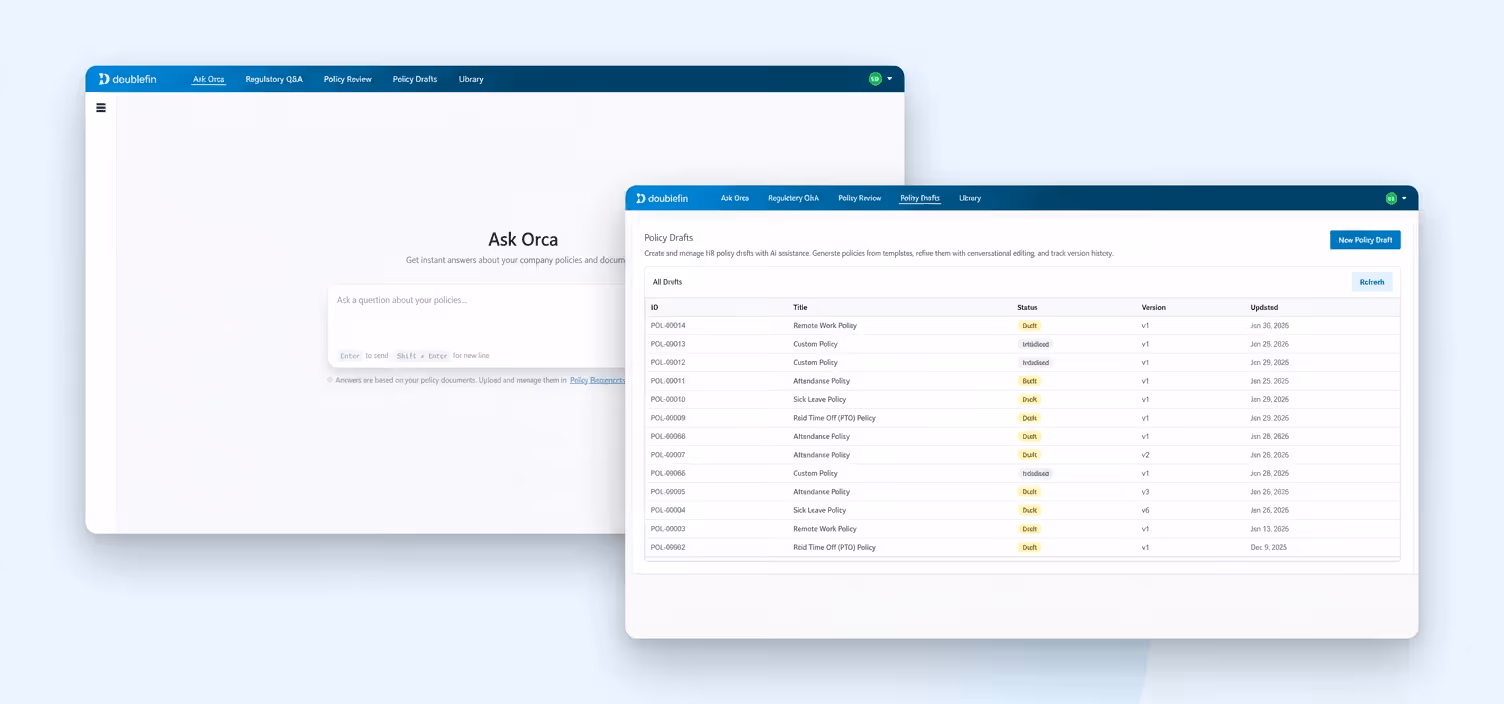Click the Policy Documents link
Viewport: 1504px width, 704px height.
point(597,380)
